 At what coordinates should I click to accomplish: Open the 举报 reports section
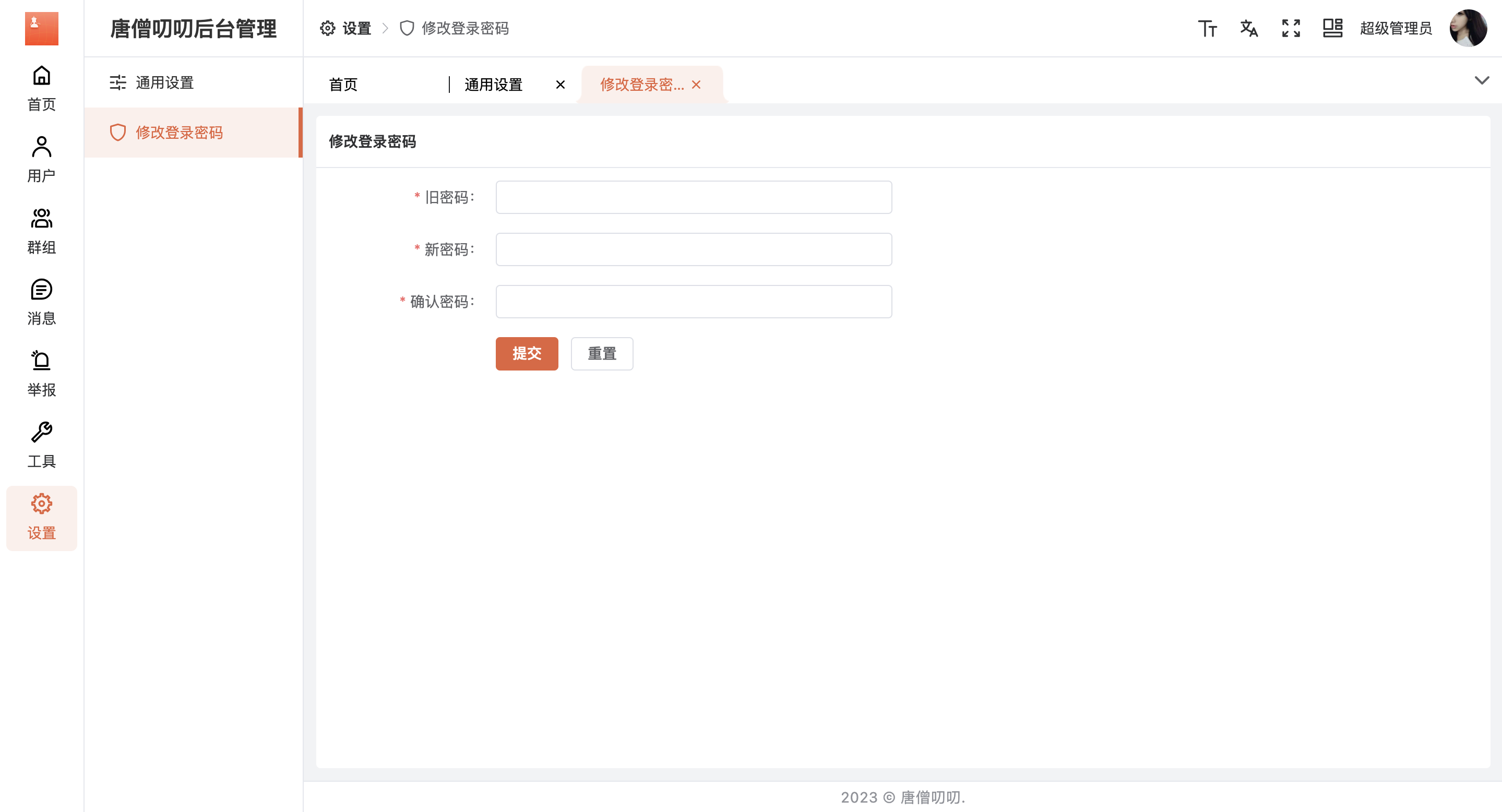point(41,373)
